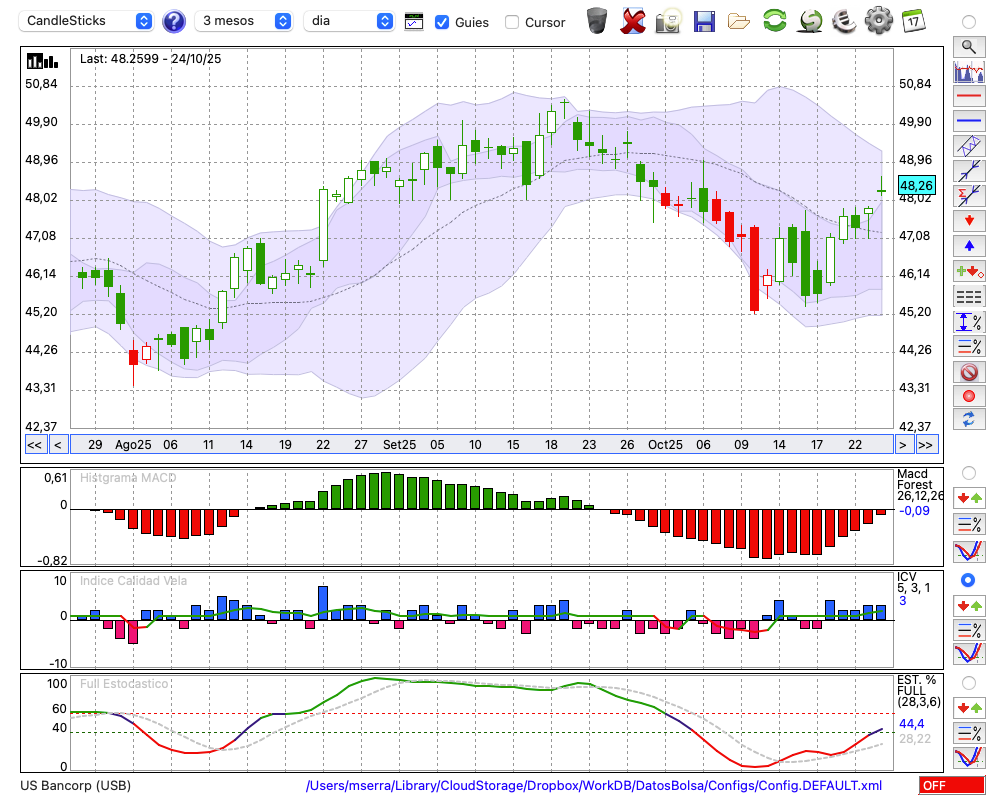Click the < button to step back
Image resolution: width=1000 pixels, height=800 pixels.
point(57,445)
